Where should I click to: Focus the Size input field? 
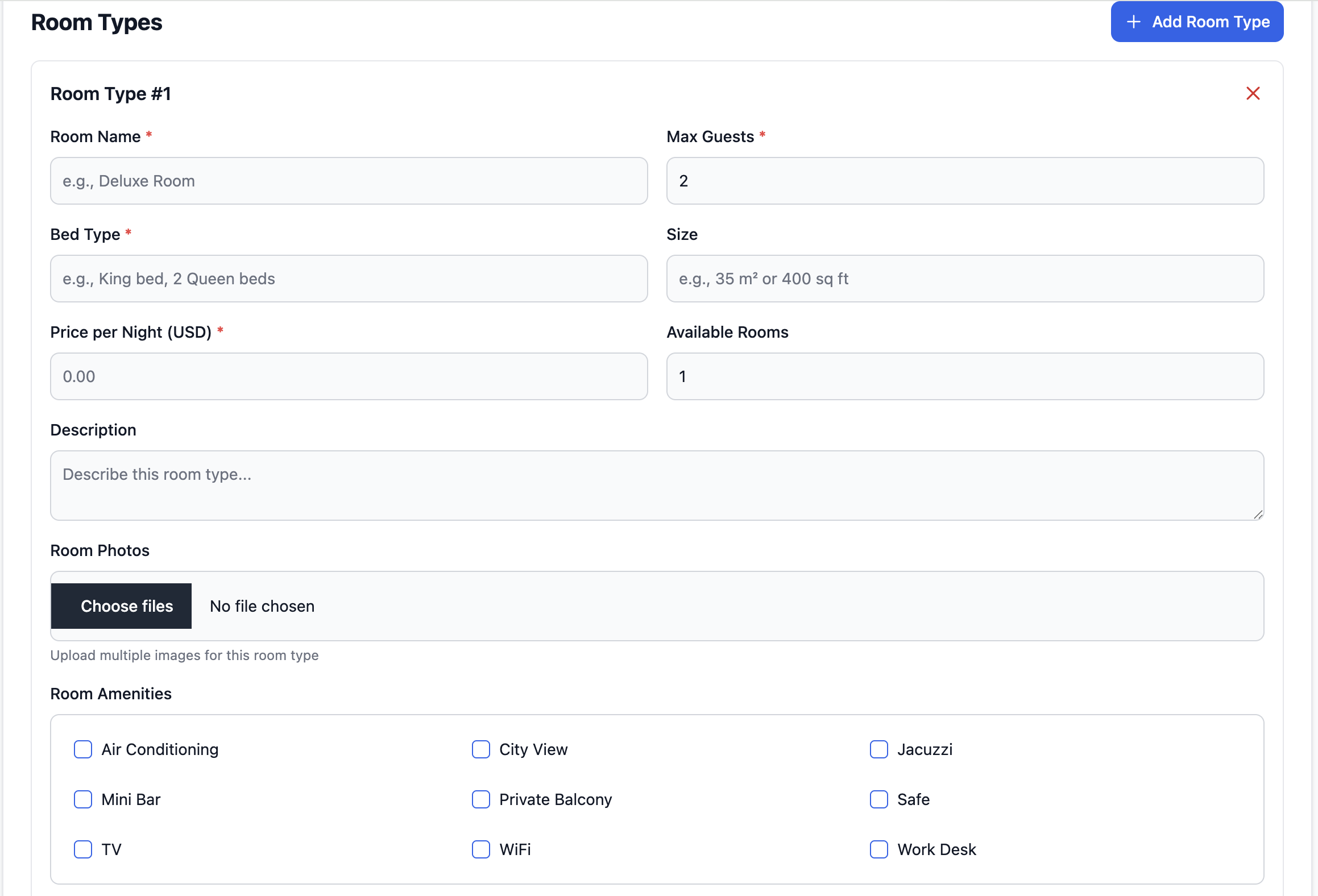coord(964,279)
